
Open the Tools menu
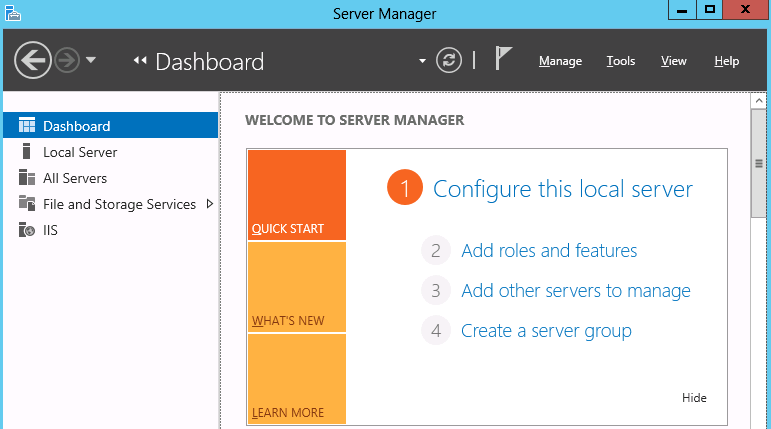tap(621, 61)
